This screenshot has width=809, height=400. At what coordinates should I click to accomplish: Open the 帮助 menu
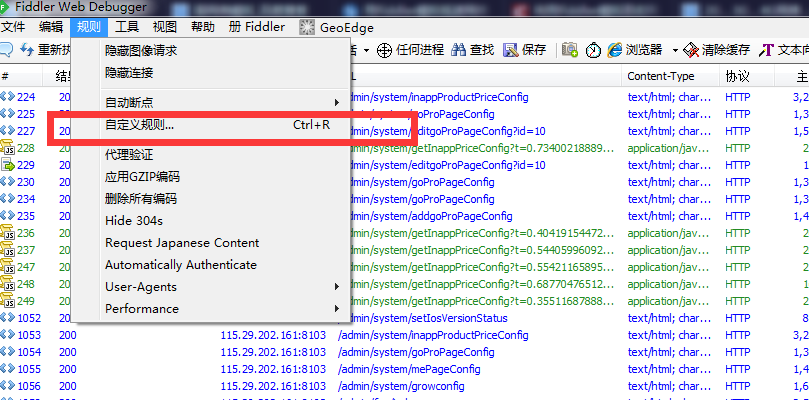point(203,27)
